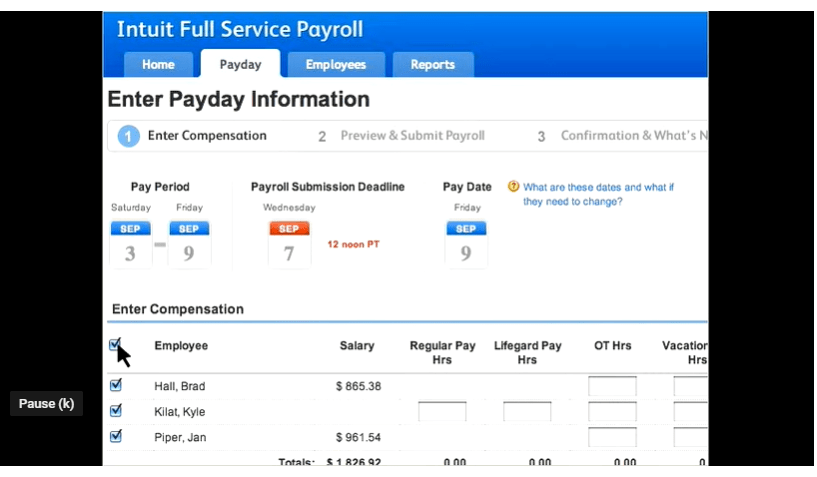
Task: Click the question mark help icon
Action: (x=513, y=186)
